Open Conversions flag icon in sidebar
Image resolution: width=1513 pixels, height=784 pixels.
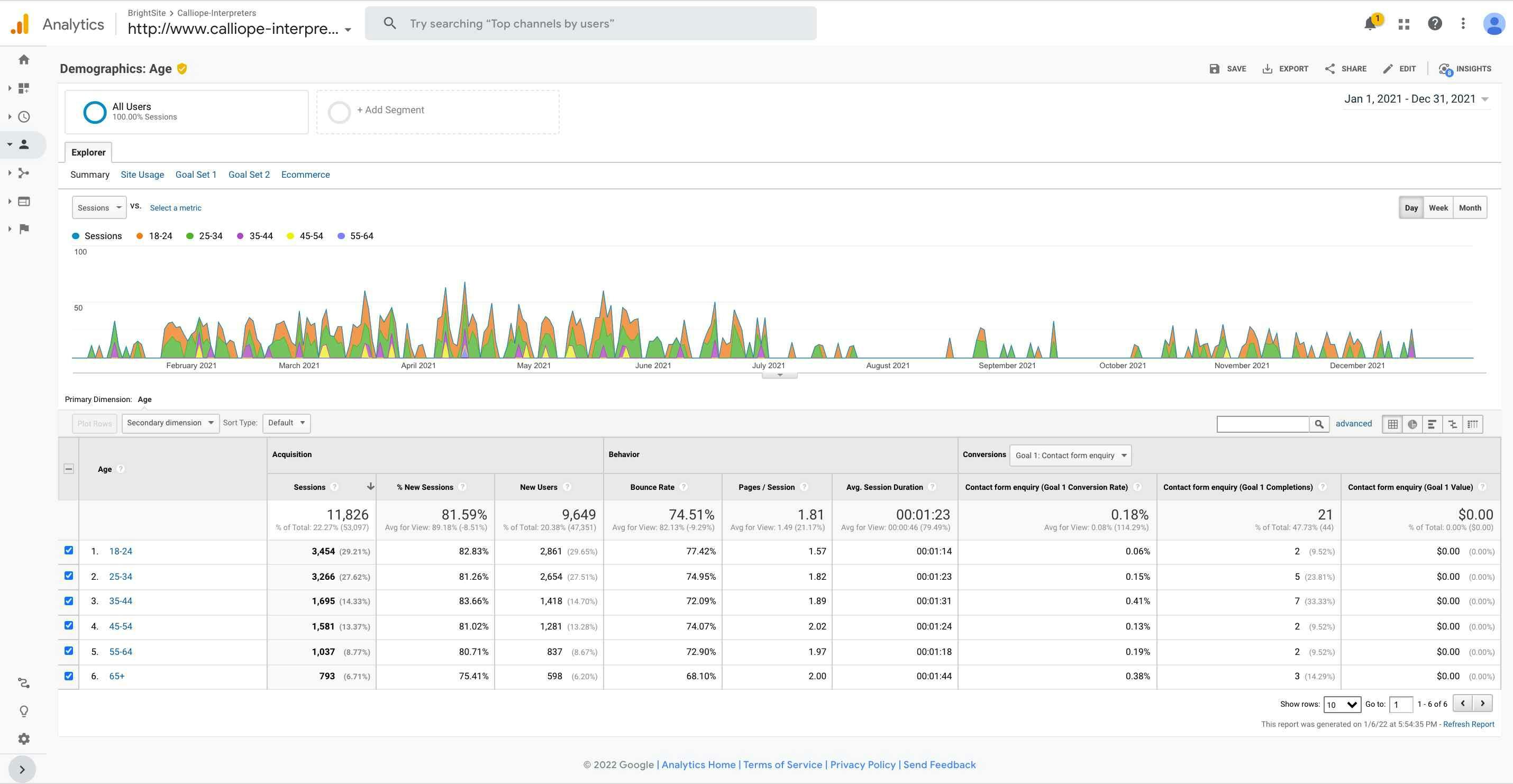(x=24, y=229)
